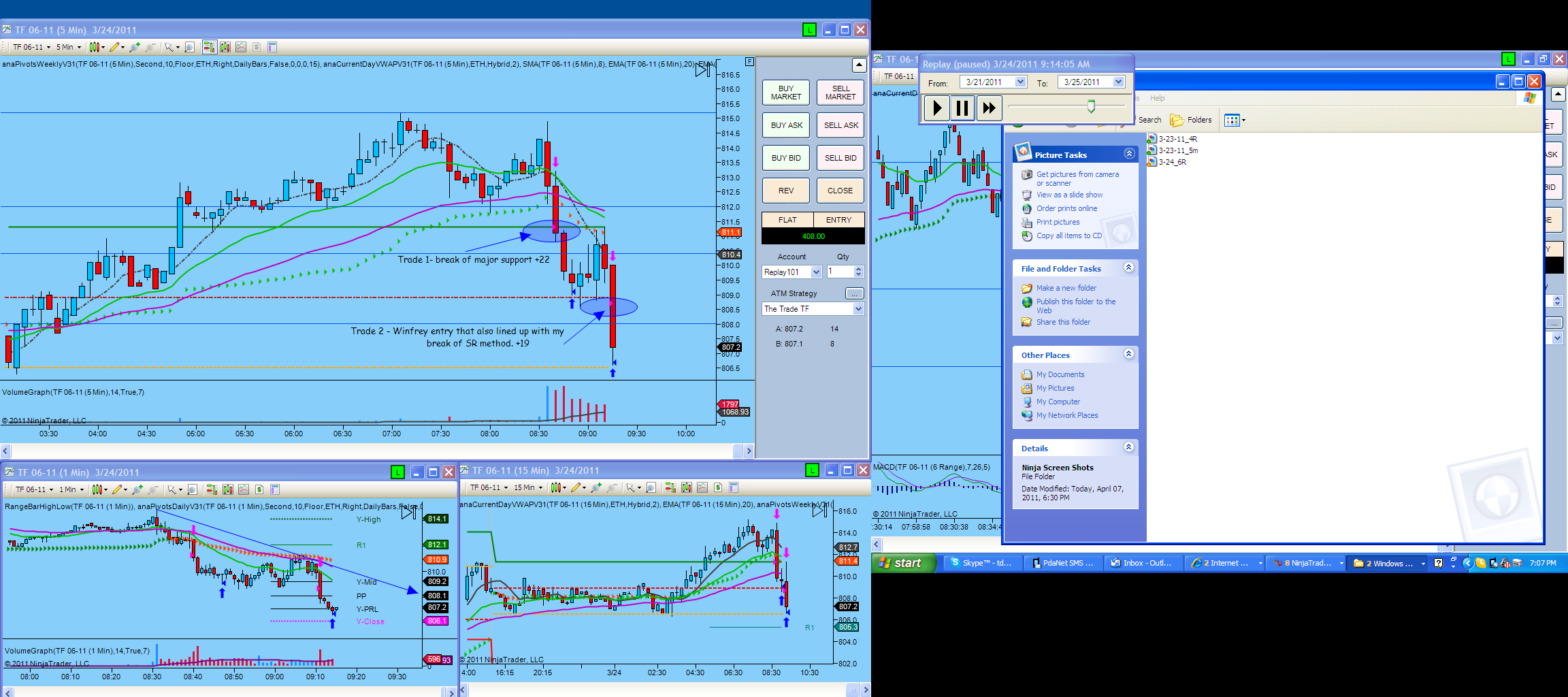This screenshot has width=1568, height=697.
Task: Select cursor pointer tool in 5 Min chart
Action: click(x=171, y=47)
